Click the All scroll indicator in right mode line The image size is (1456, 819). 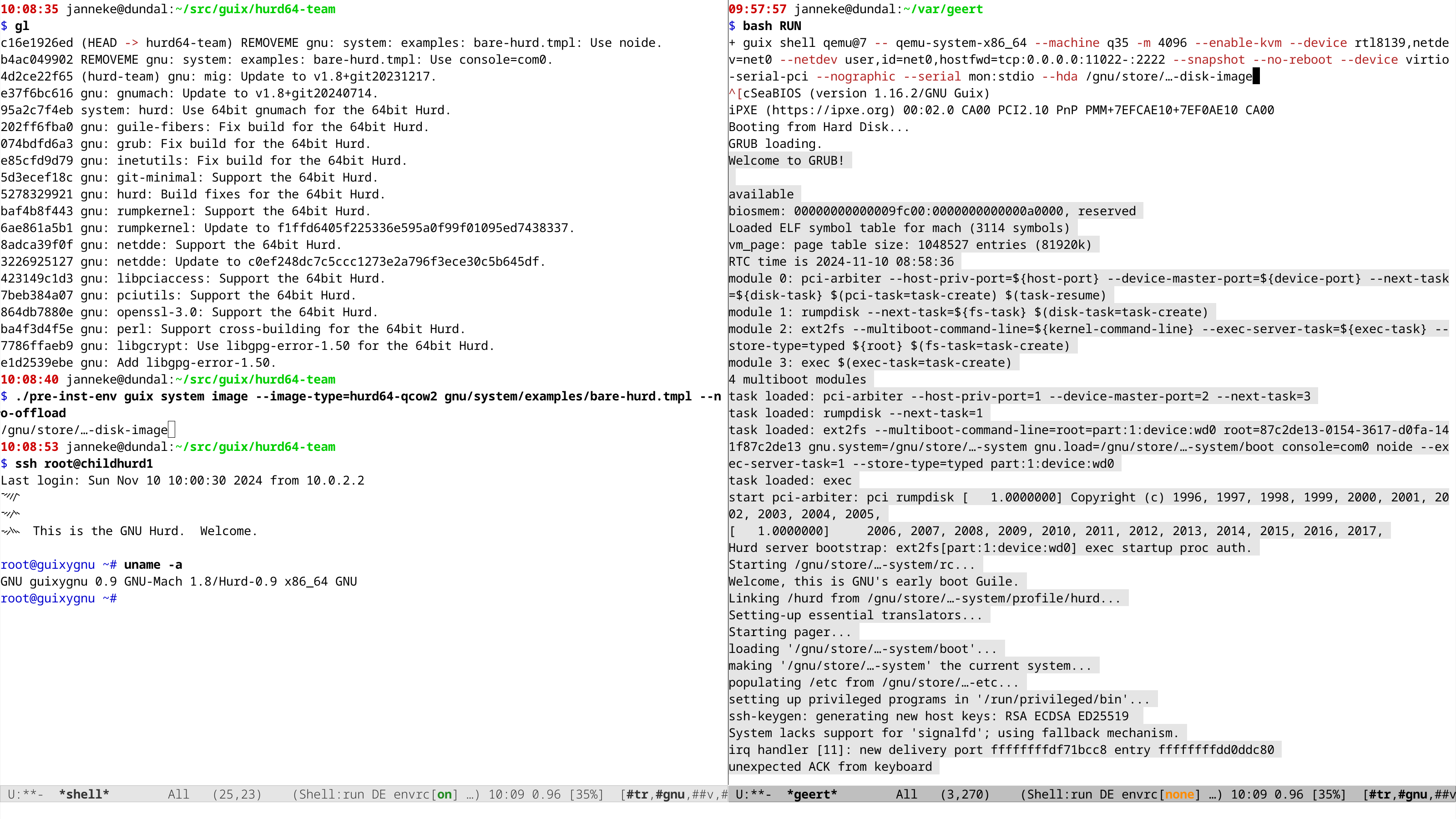pyautogui.click(x=907, y=794)
